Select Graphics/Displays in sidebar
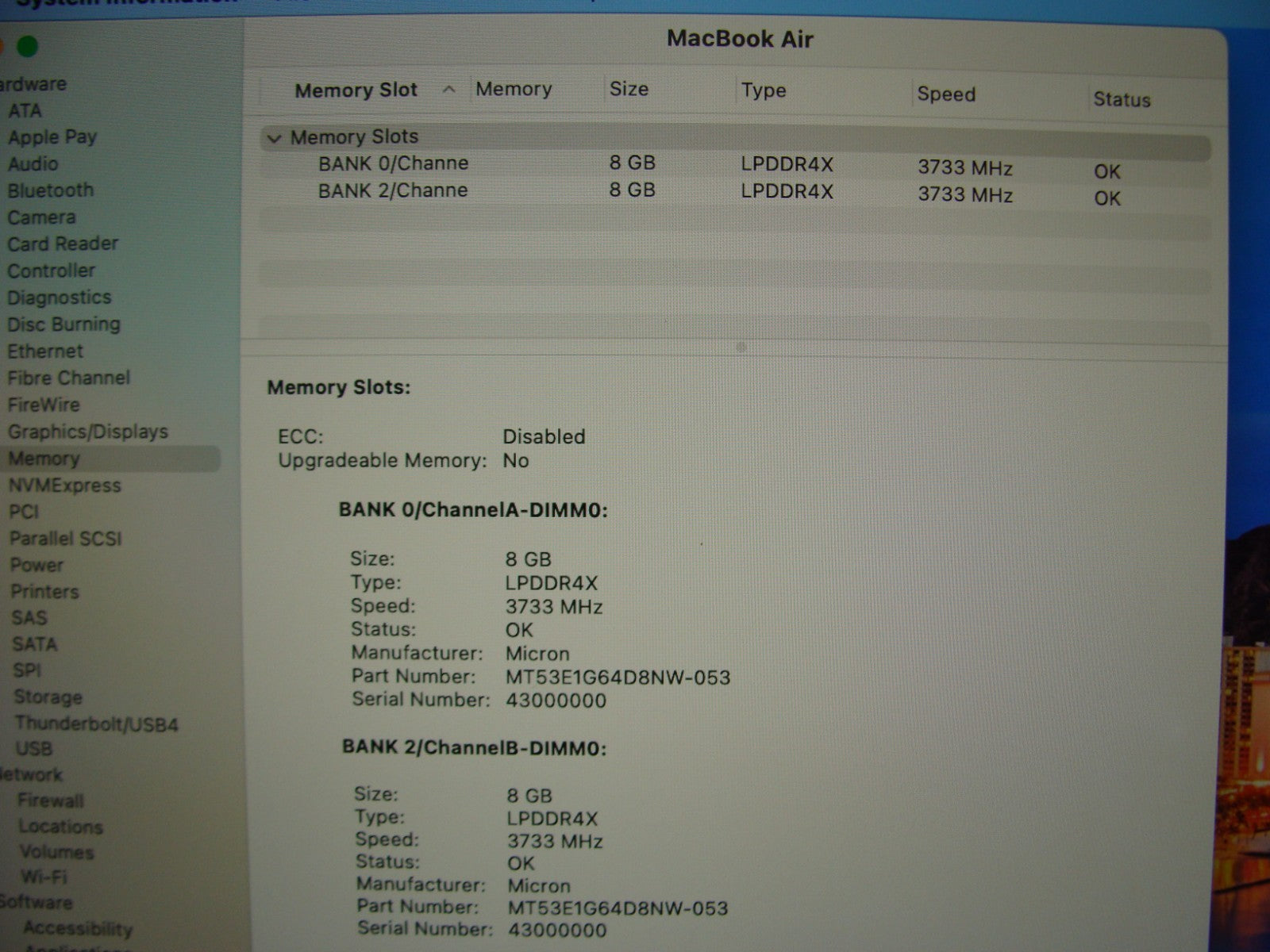The height and width of the screenshot is (952, 1270). point(88,432)
